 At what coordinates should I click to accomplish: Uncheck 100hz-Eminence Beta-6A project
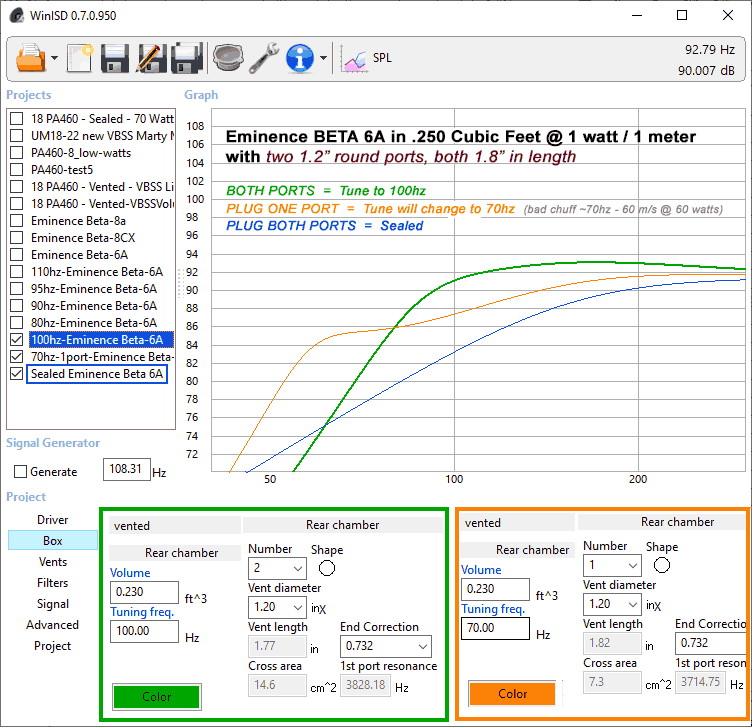[x=17, y=340]
